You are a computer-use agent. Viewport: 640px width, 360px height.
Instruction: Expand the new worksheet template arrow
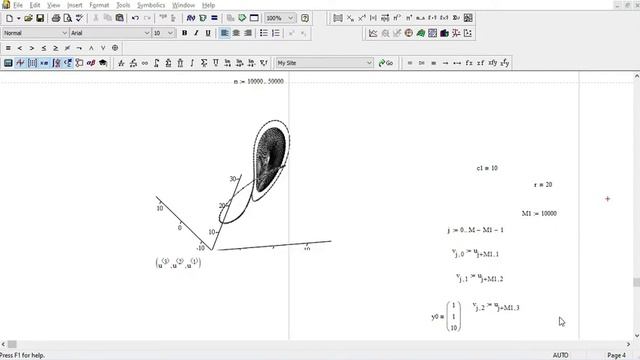pyautogui.click(x=18, y=18)
